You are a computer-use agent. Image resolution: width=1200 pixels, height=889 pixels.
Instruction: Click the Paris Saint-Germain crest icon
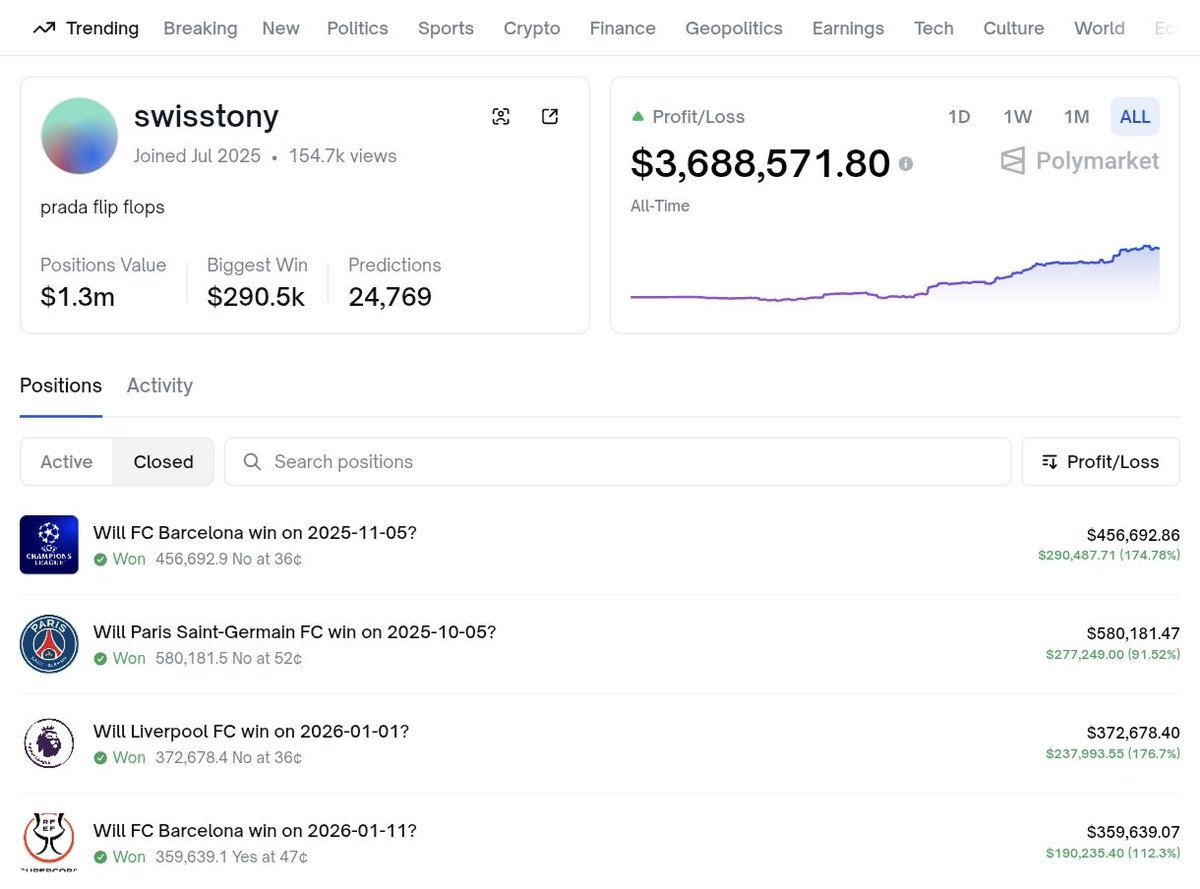(x=49, y=644)
